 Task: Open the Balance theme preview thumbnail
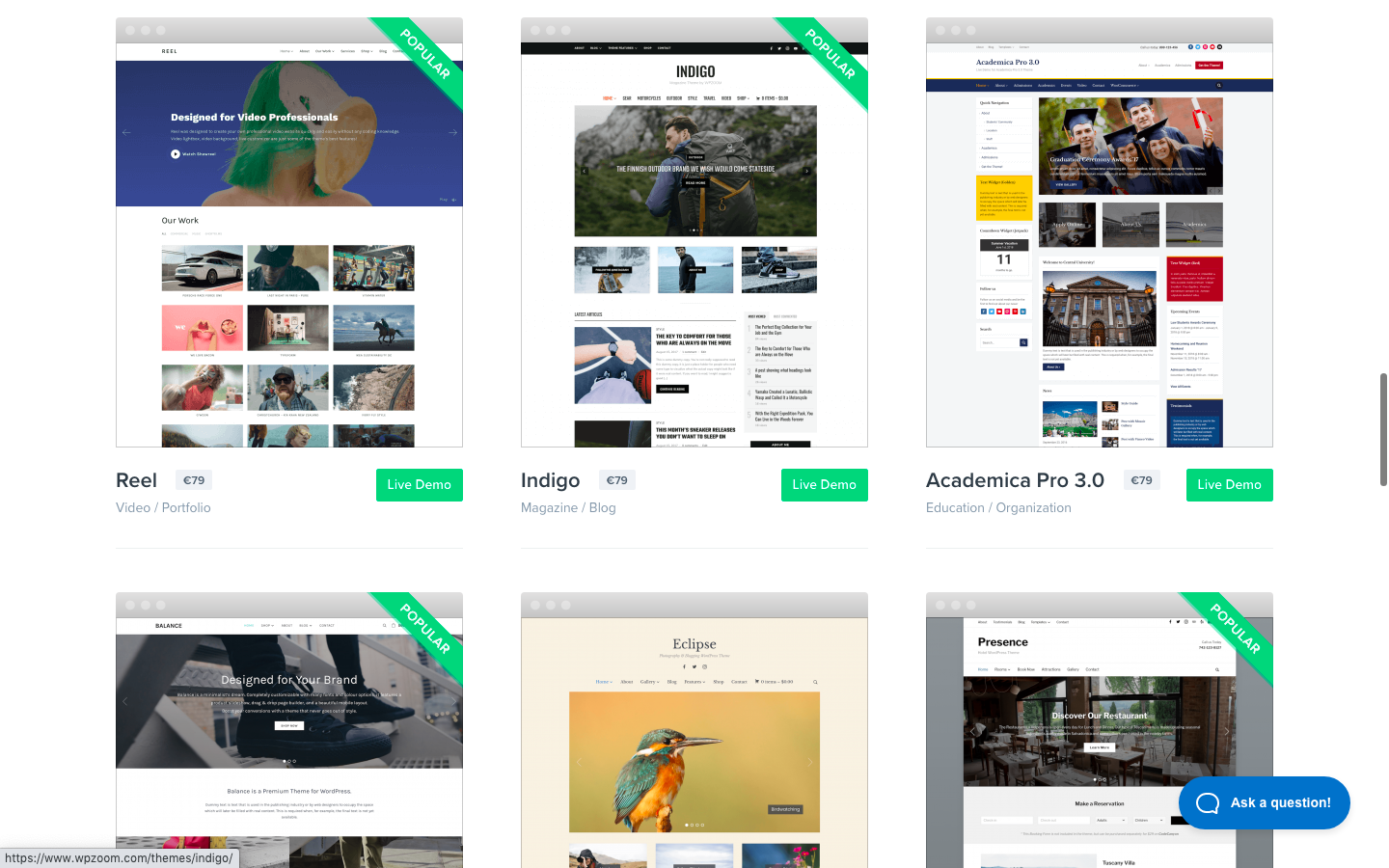tap(289, 730)
